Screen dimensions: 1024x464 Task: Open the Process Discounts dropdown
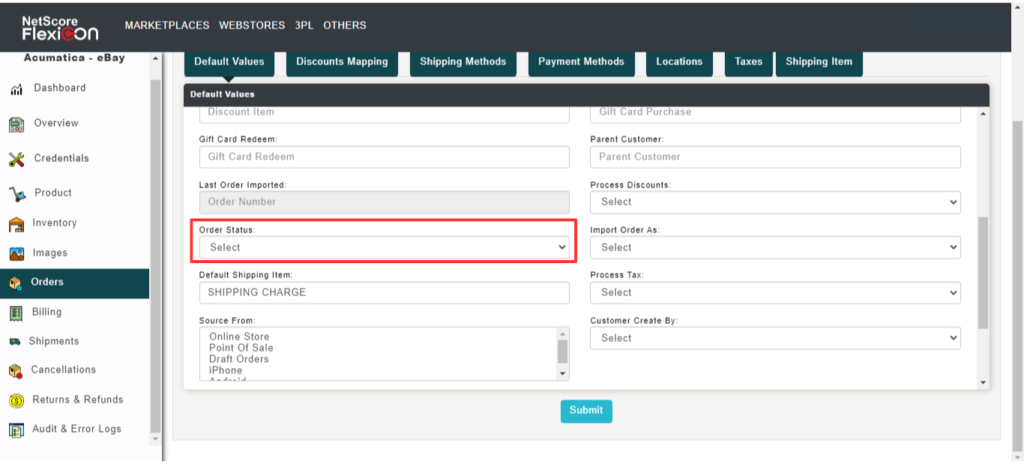[x=775, y=202]
